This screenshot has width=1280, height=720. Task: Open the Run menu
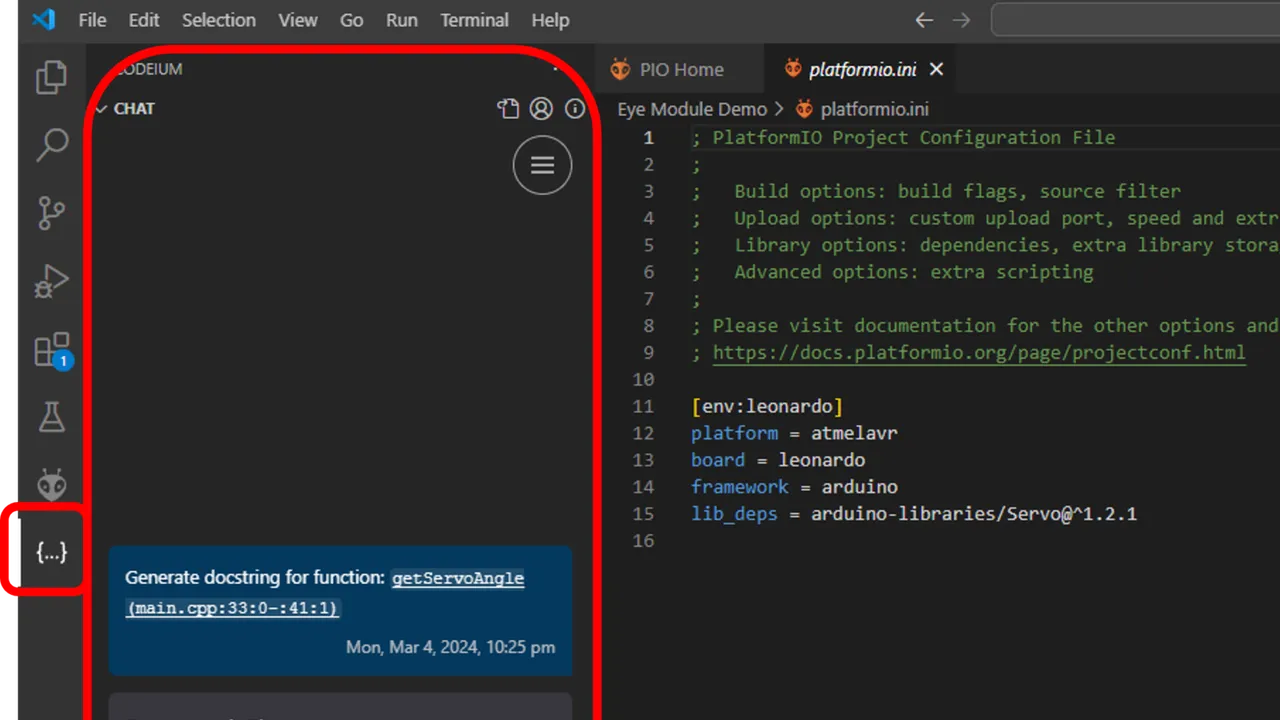point(402,20)
